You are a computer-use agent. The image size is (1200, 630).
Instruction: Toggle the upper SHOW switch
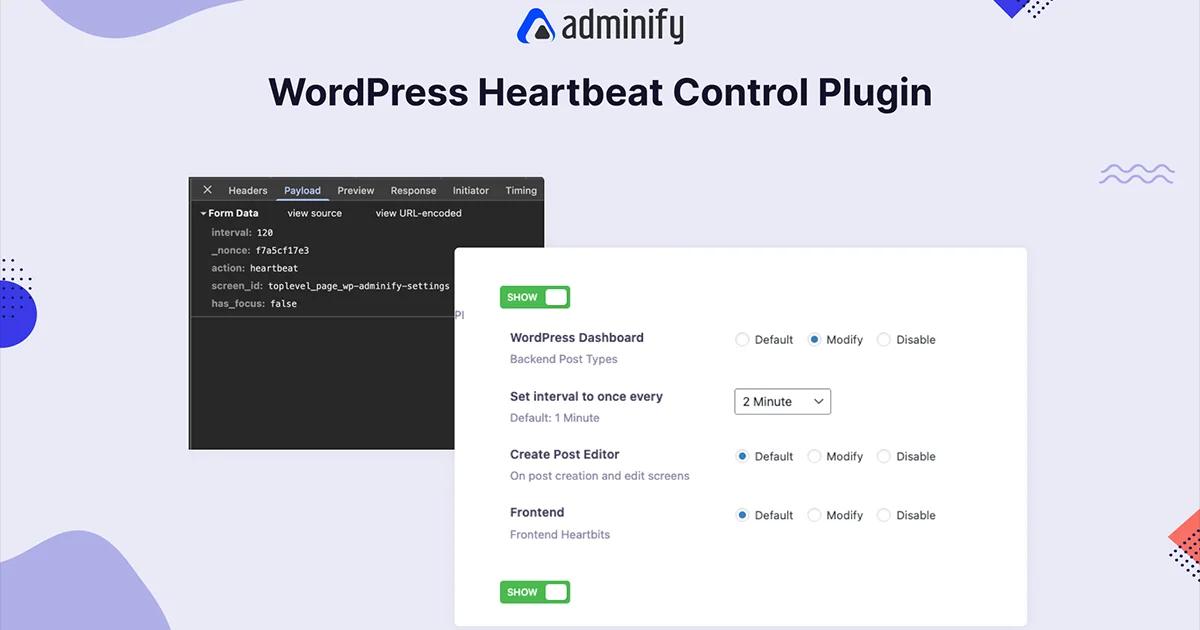535,297
